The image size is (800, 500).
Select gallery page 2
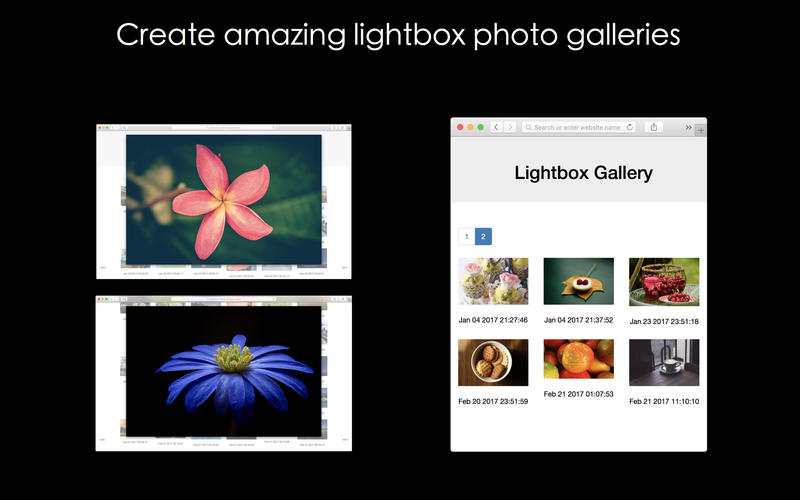click(483, 237)
